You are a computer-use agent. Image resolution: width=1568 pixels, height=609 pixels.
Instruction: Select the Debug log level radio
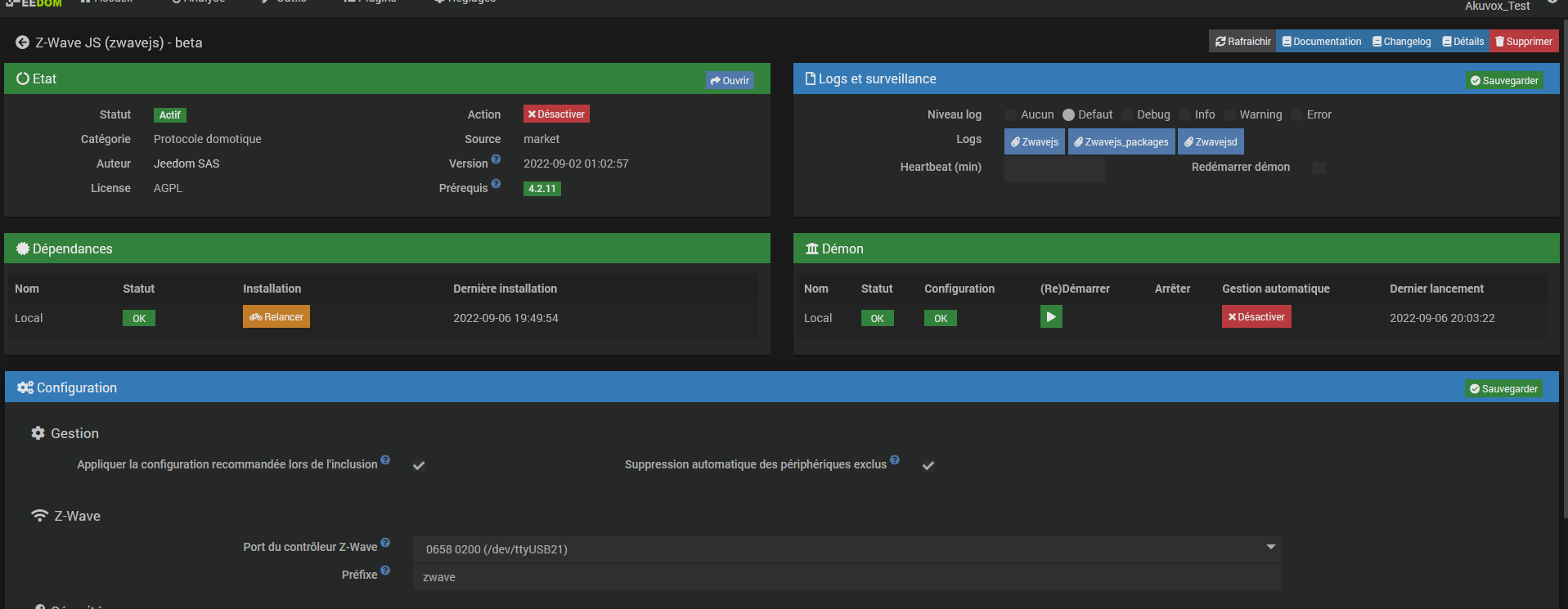point(1128,115)
